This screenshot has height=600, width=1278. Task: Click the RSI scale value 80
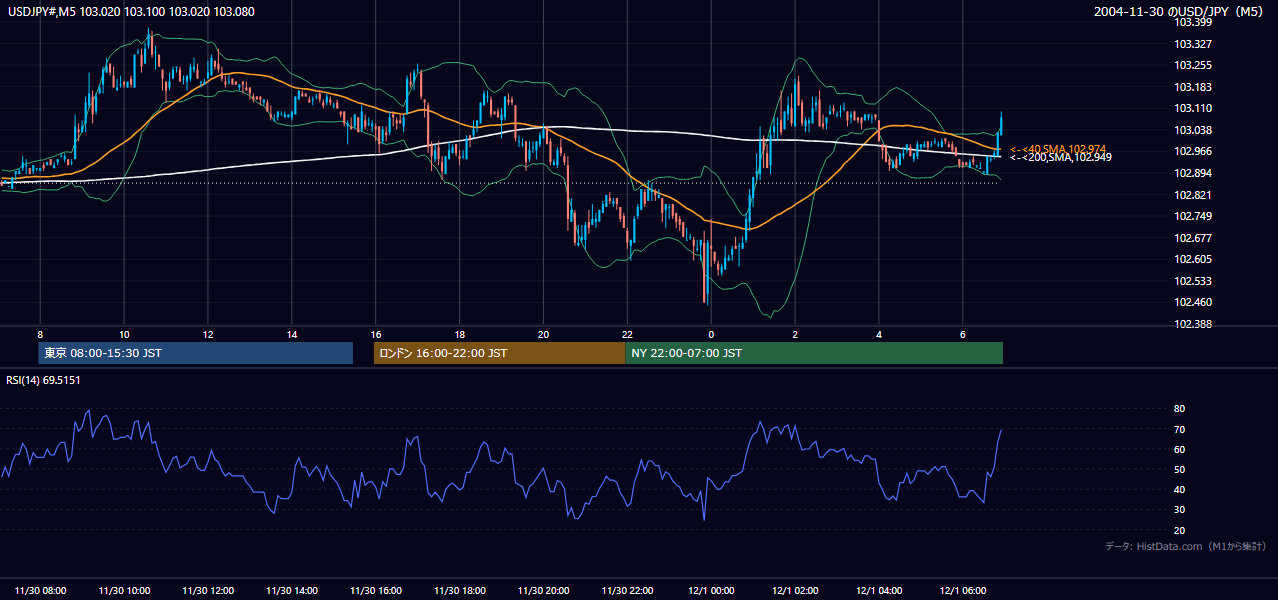pos(1180,409)
